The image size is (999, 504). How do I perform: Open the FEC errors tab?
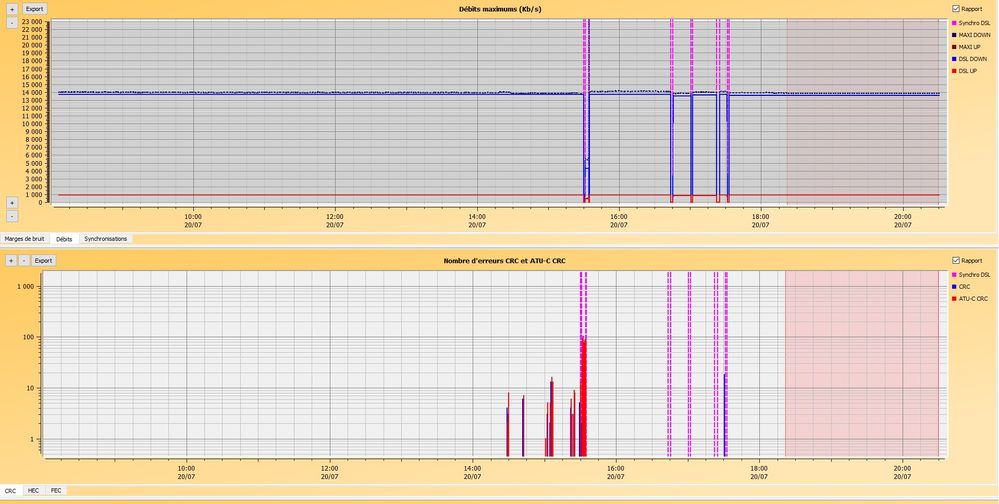(x=56, y=491)
